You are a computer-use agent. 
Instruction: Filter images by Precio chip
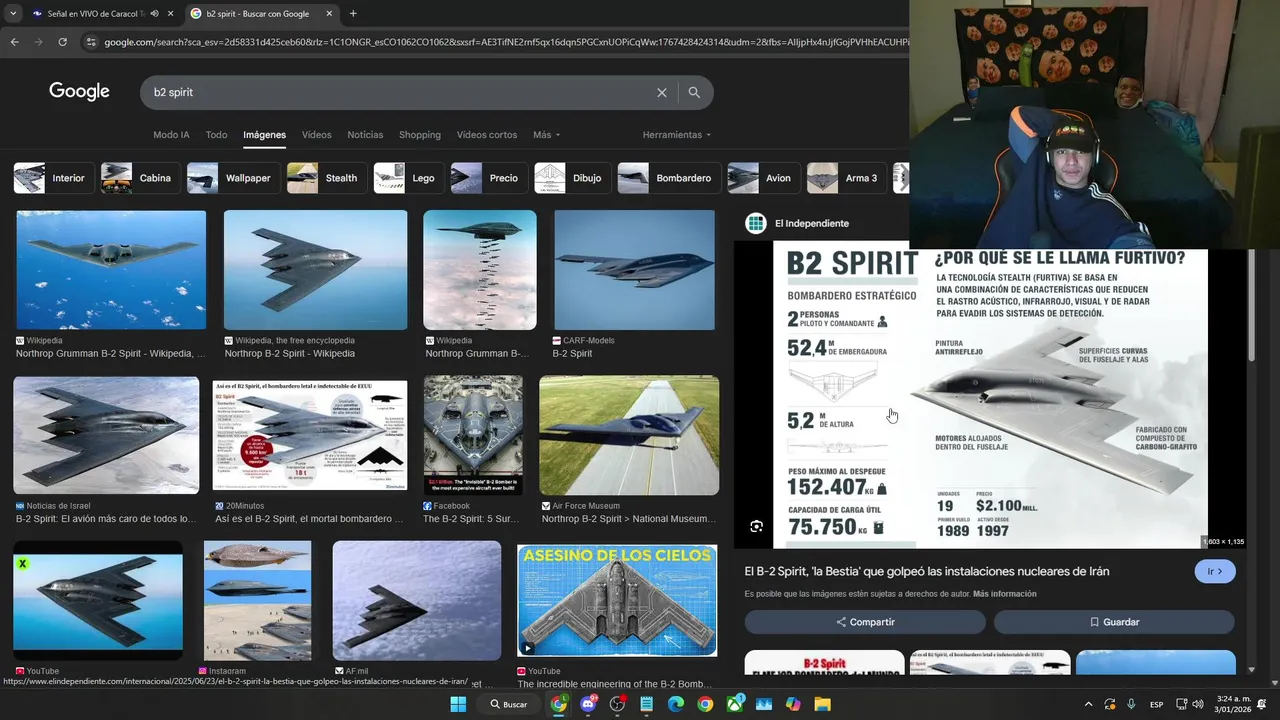pos(489,178)
